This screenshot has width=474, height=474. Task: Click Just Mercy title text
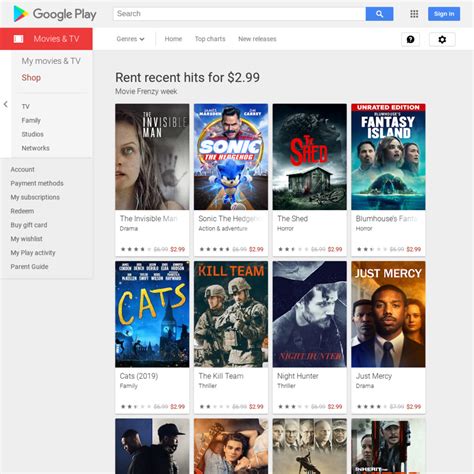point(374,376)
